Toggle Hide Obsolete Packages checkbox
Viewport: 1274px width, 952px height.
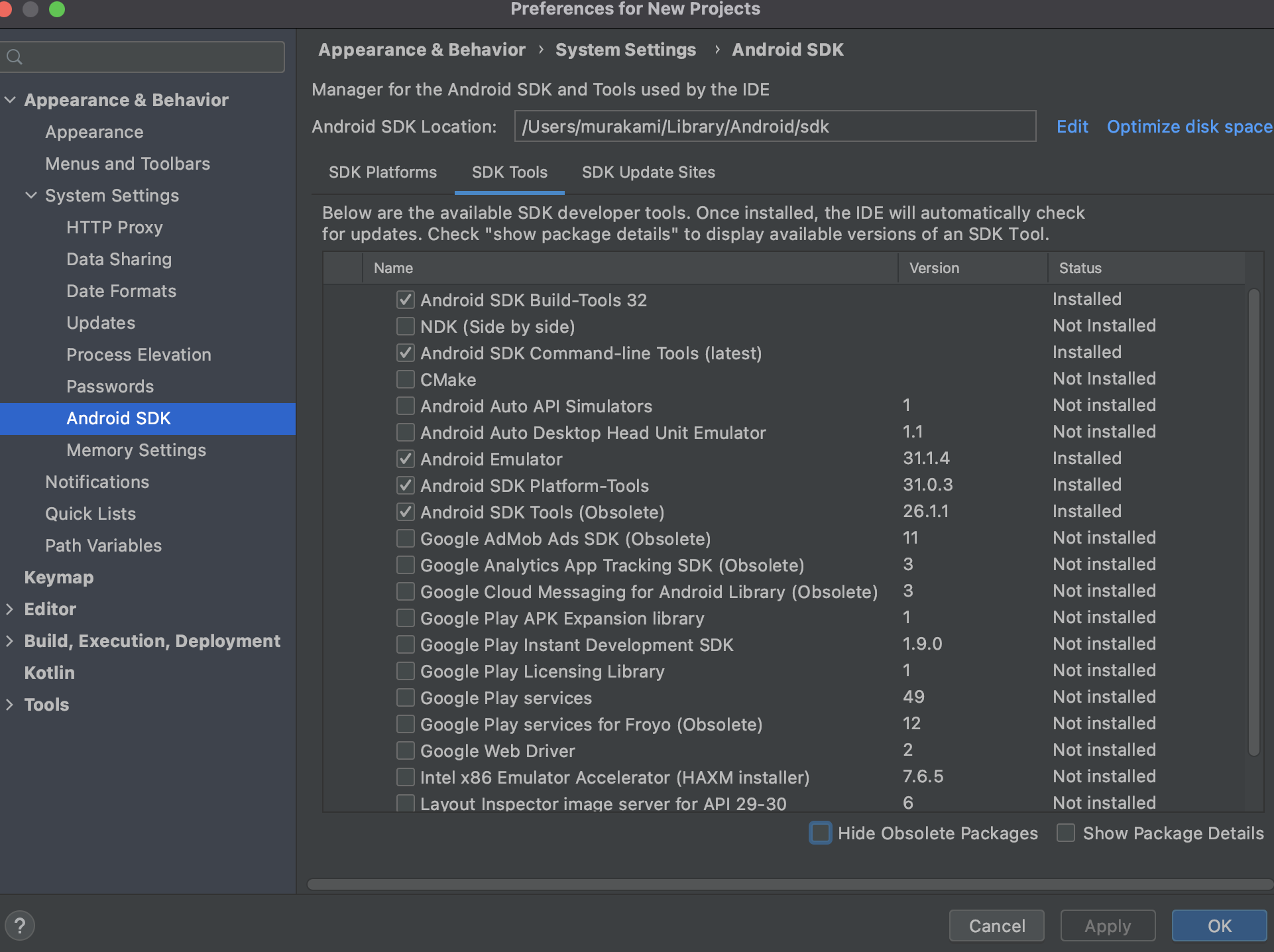tap(821, 833)
